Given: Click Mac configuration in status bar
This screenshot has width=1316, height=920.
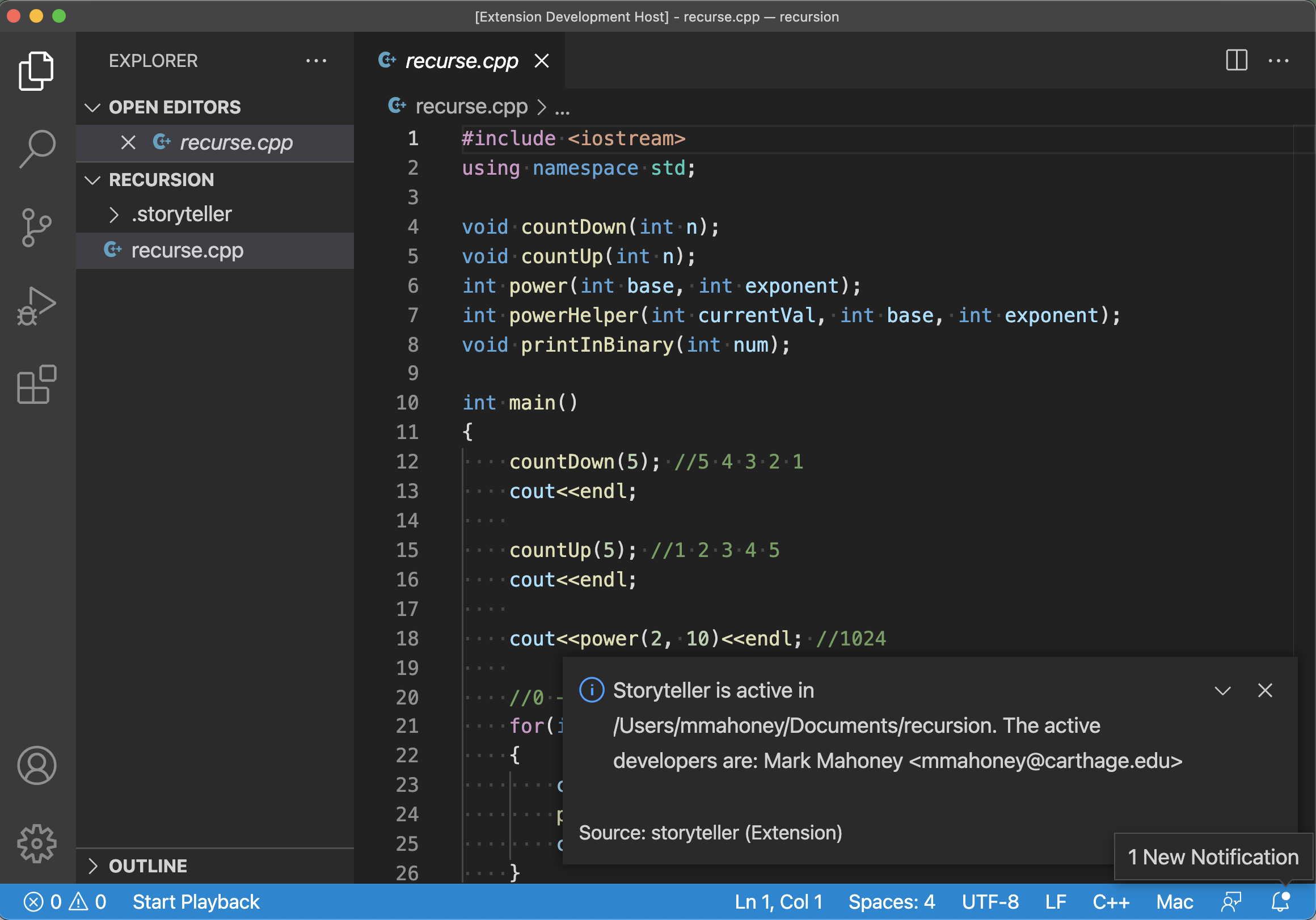Looking at the screenshot, I should (x=1174, y=902).
